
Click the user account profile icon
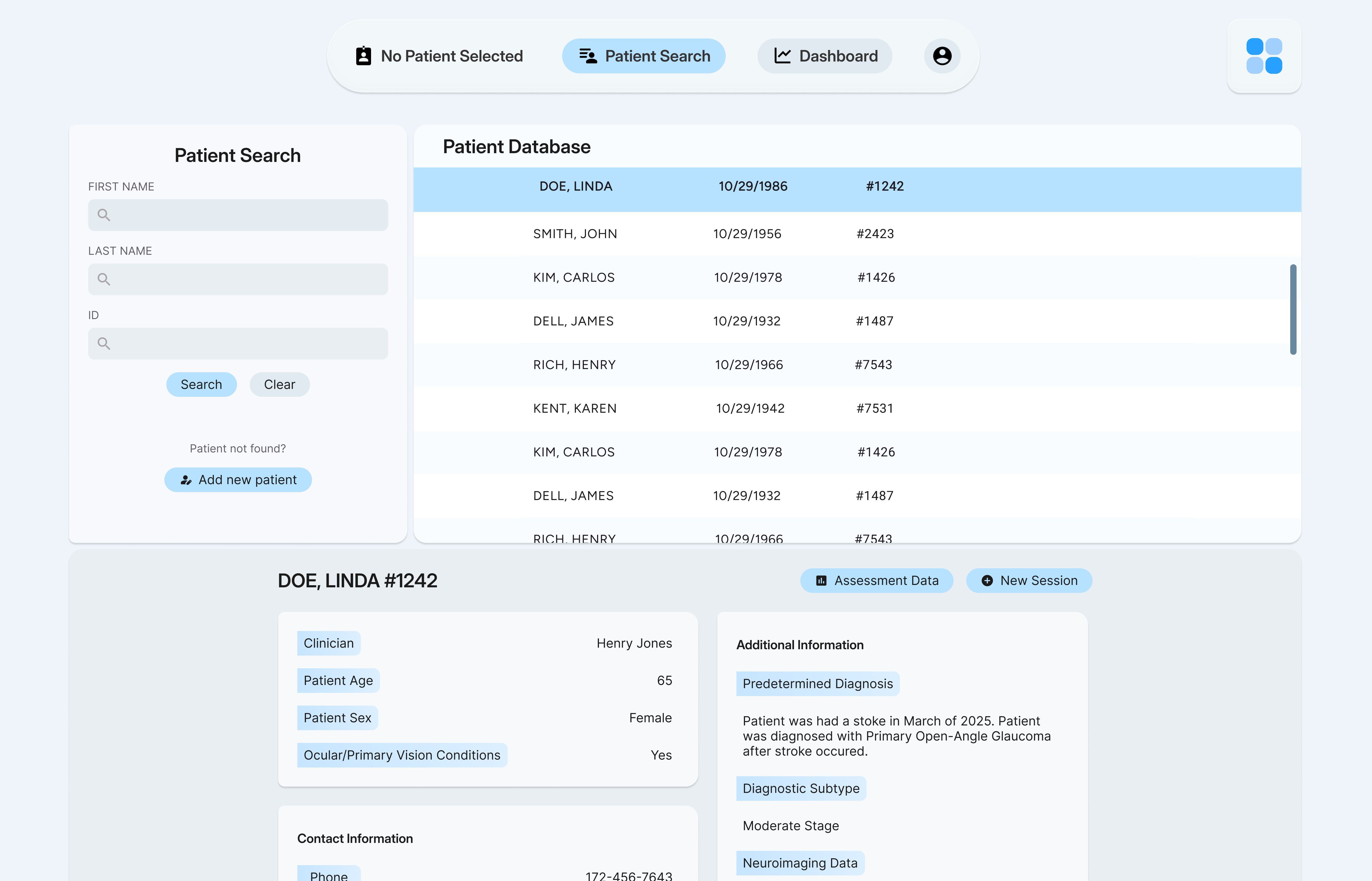pyautogui.click(x=942, y=56)
